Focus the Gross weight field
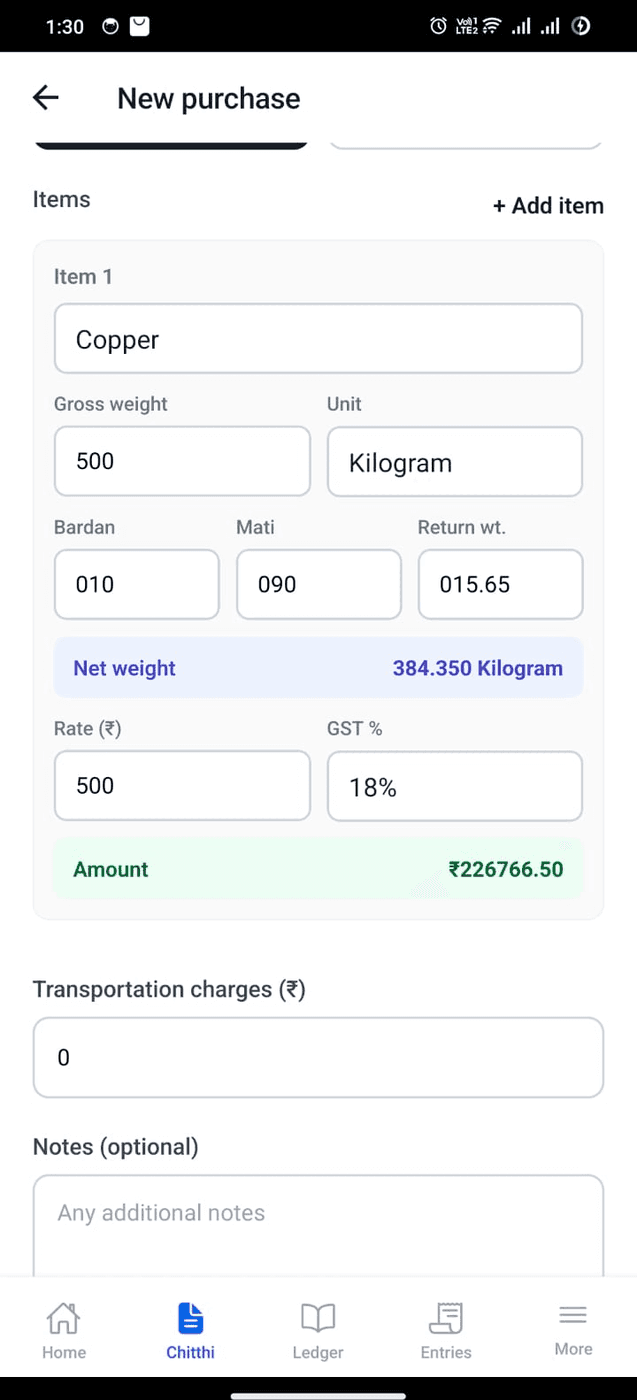The width and height of the screenshot is (637, 1400). click(x=182, y=461)
